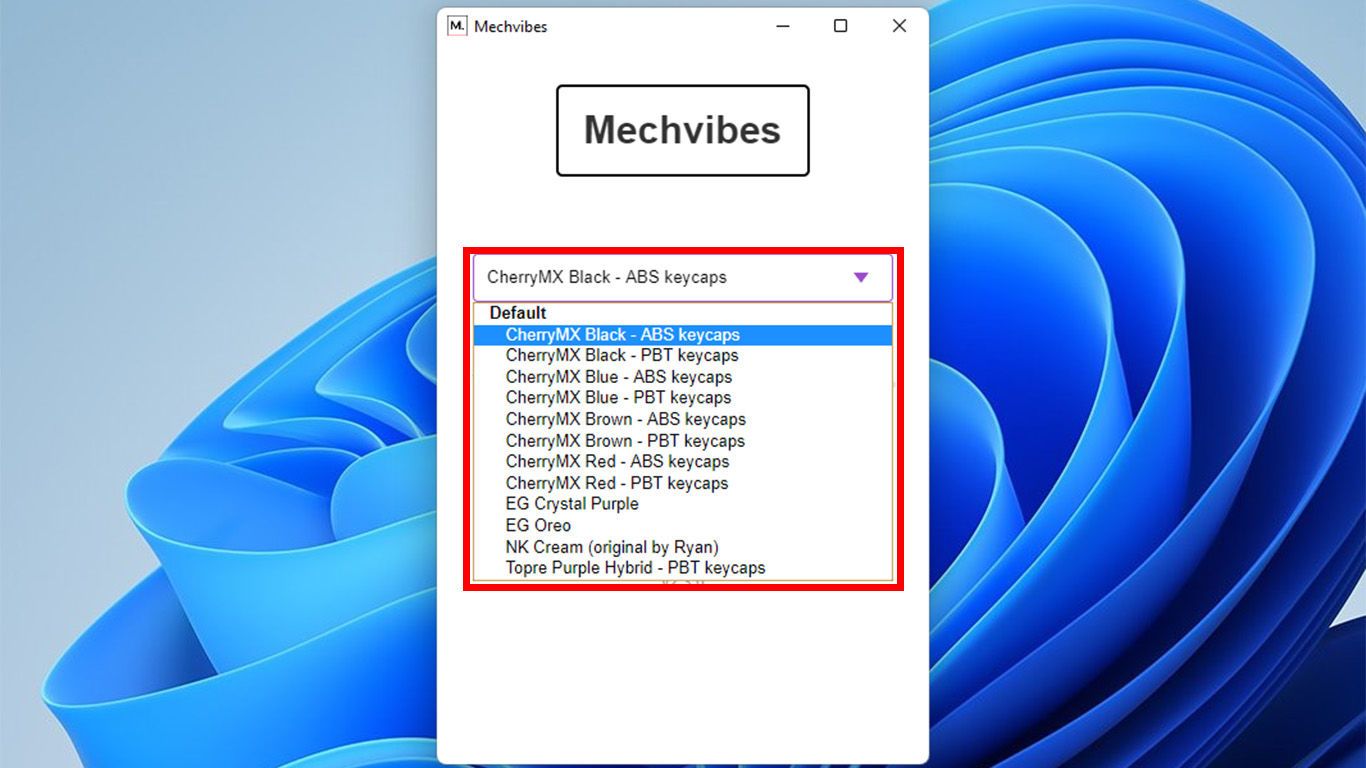Image resolution: width=1366 pixels, height=768 pixels.
Task: Select CherryMX Black - ABS keycaps option
Action: coord(683,335)
